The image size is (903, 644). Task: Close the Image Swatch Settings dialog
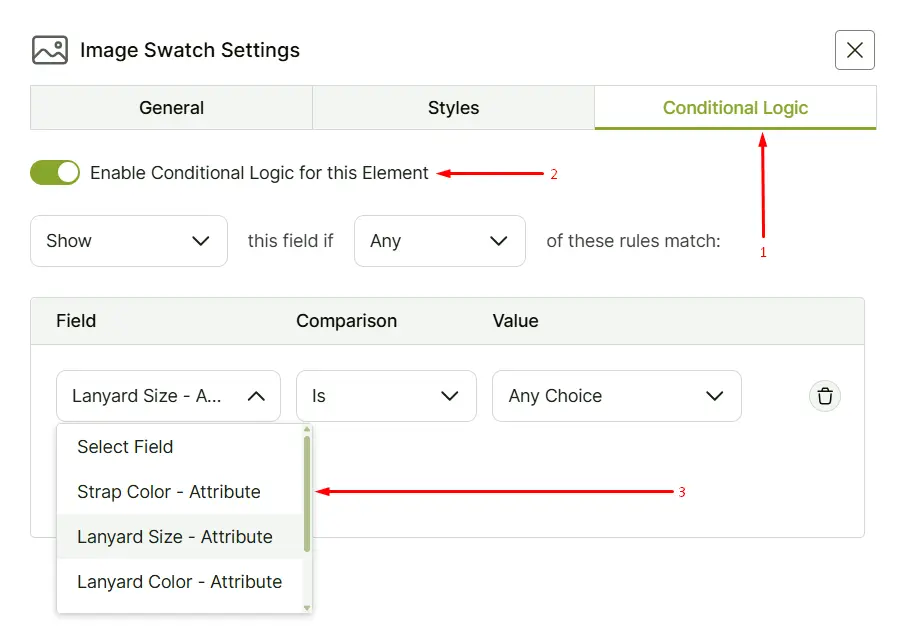pos(854,50)
